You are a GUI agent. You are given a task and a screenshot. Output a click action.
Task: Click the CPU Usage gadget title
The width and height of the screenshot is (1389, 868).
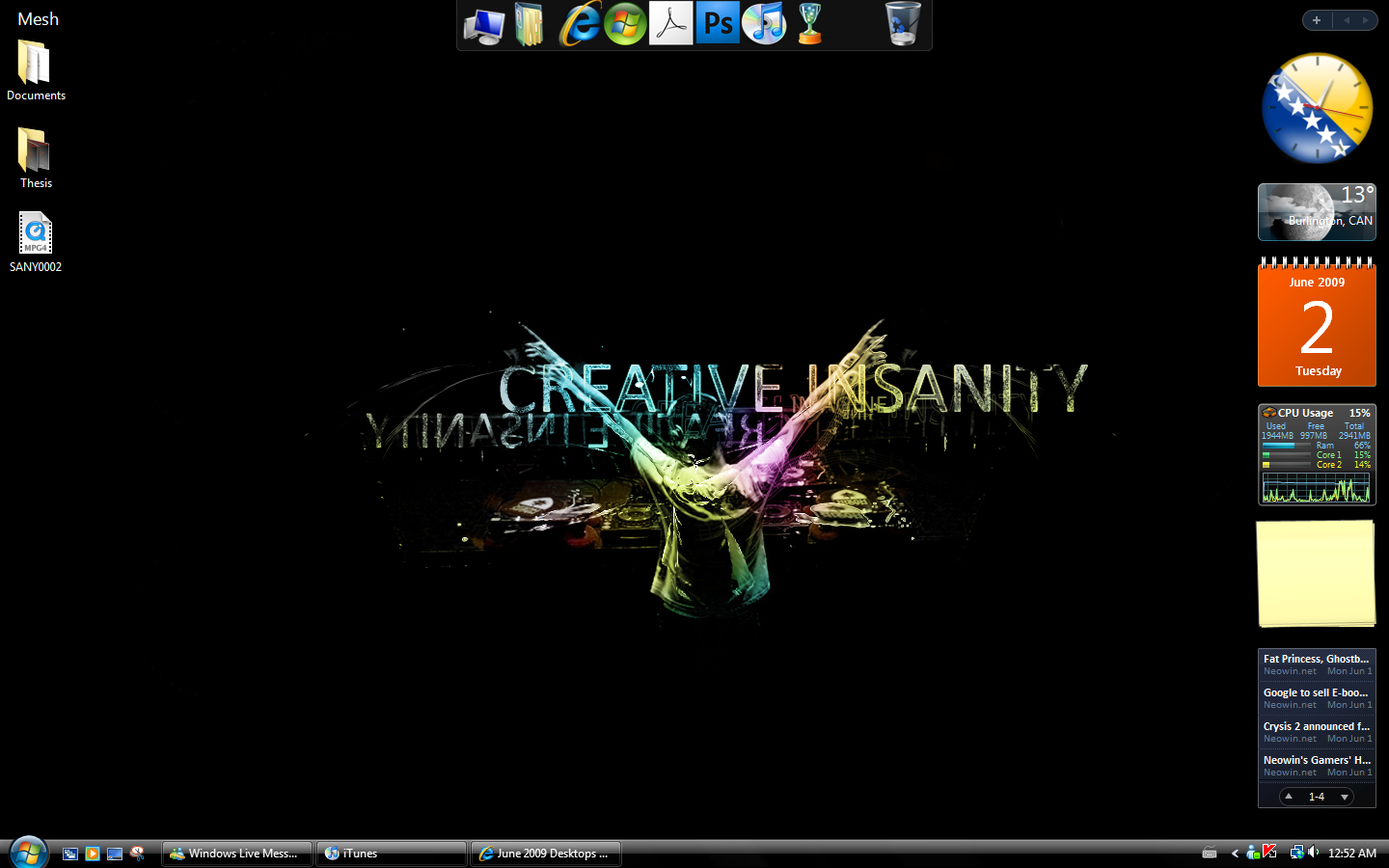pyautogui.click(x=1305, y=413)
